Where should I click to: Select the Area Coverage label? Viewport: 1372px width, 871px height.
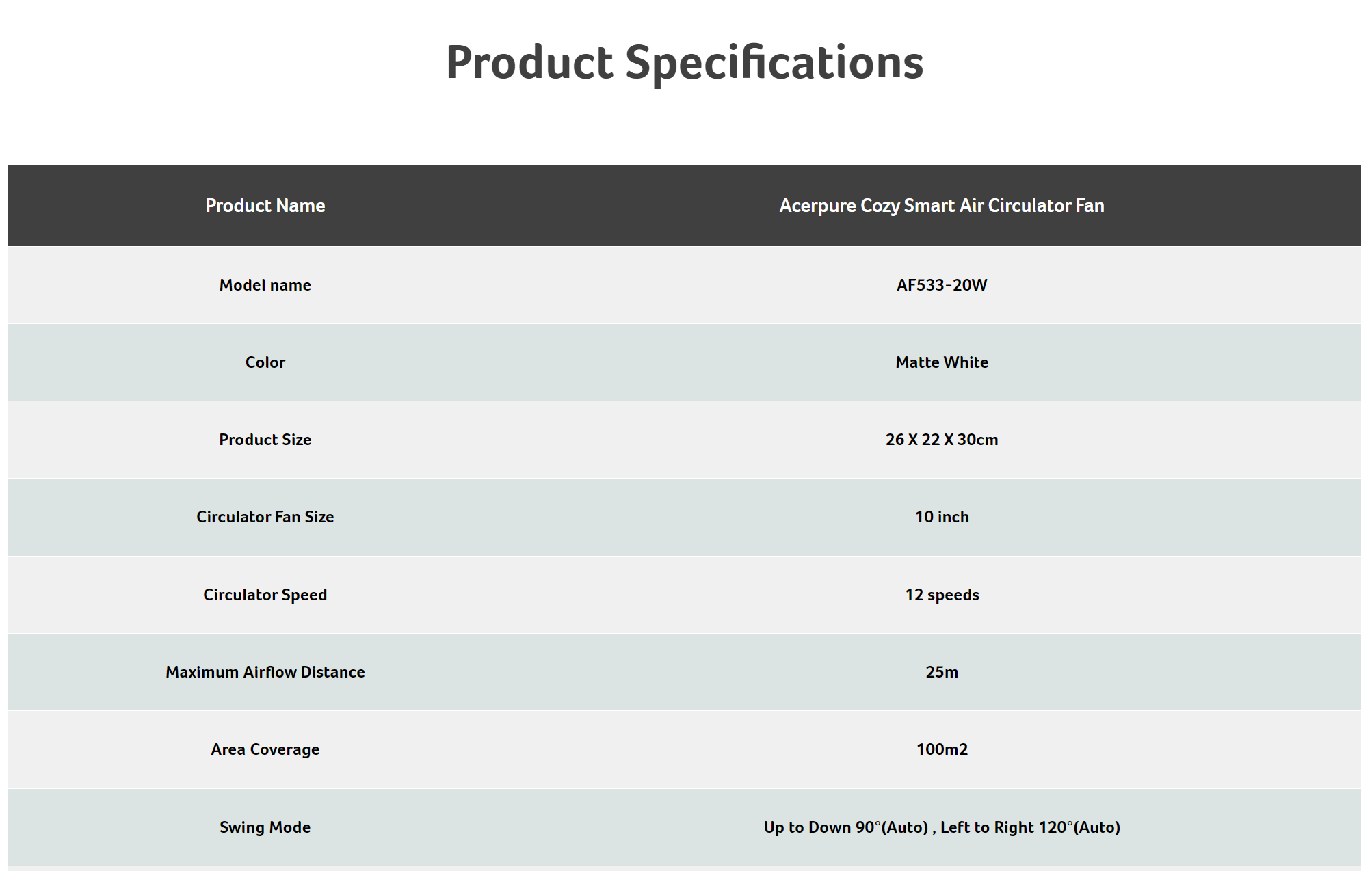pos(265,749)
